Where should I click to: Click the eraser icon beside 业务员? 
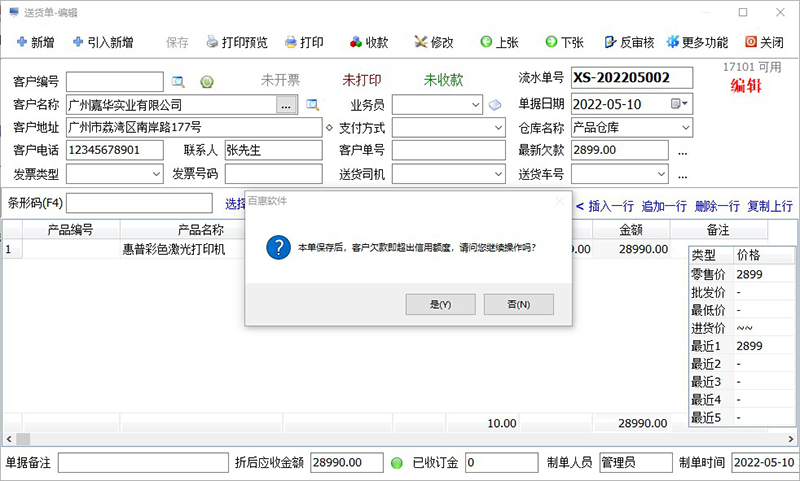tap(495, 105)
